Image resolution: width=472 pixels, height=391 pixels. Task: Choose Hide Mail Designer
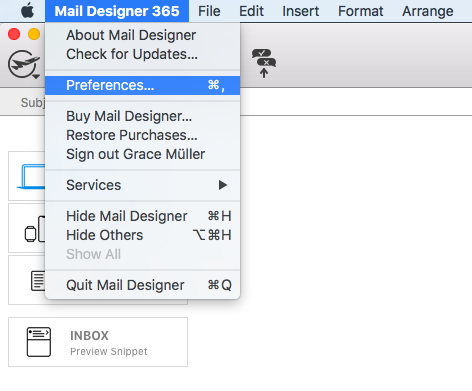click(x=143, y=216)
